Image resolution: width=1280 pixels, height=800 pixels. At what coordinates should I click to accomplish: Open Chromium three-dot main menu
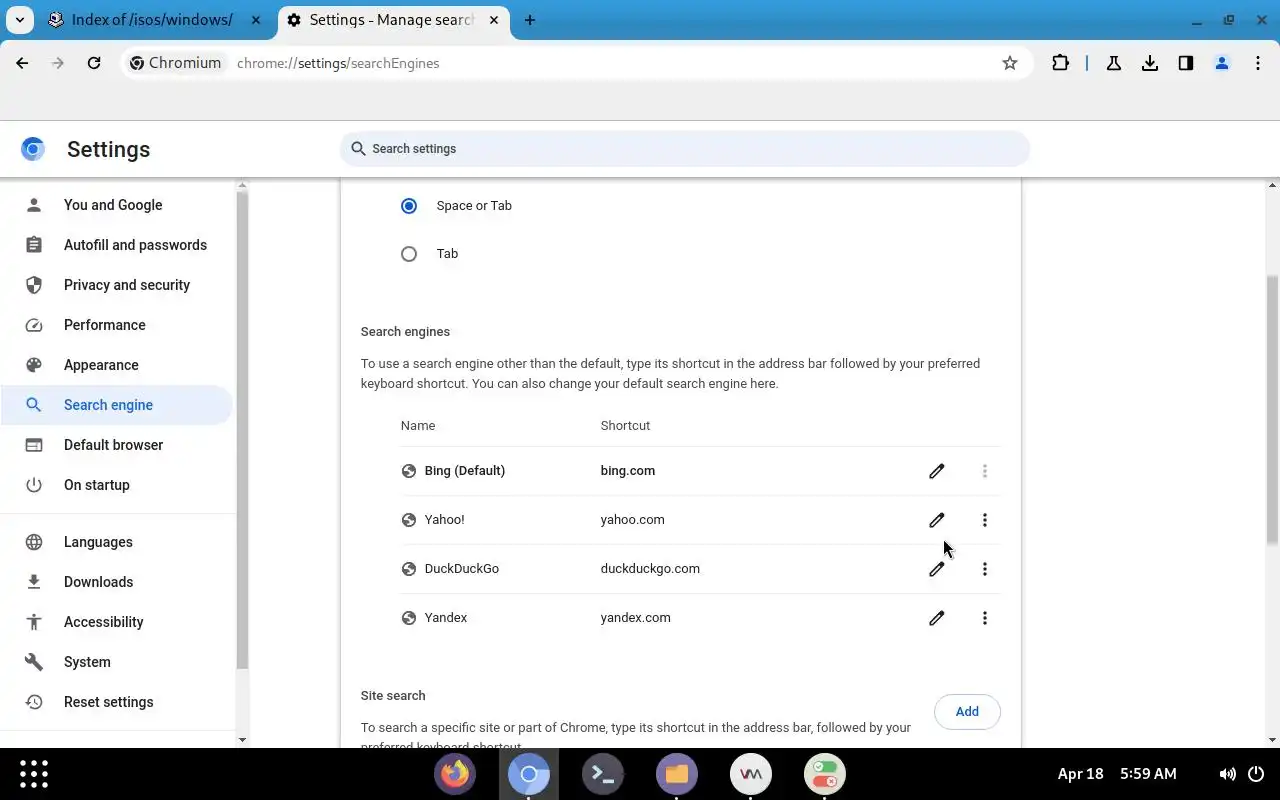[1258, 63]
